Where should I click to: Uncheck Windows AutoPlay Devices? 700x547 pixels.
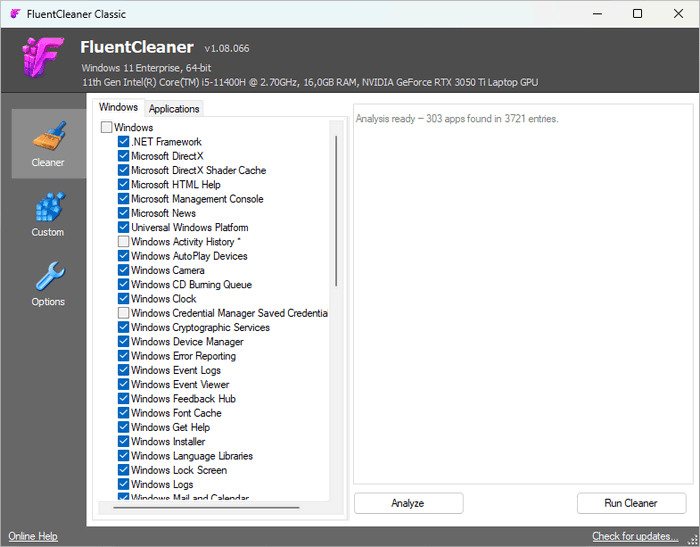(123, 256)
